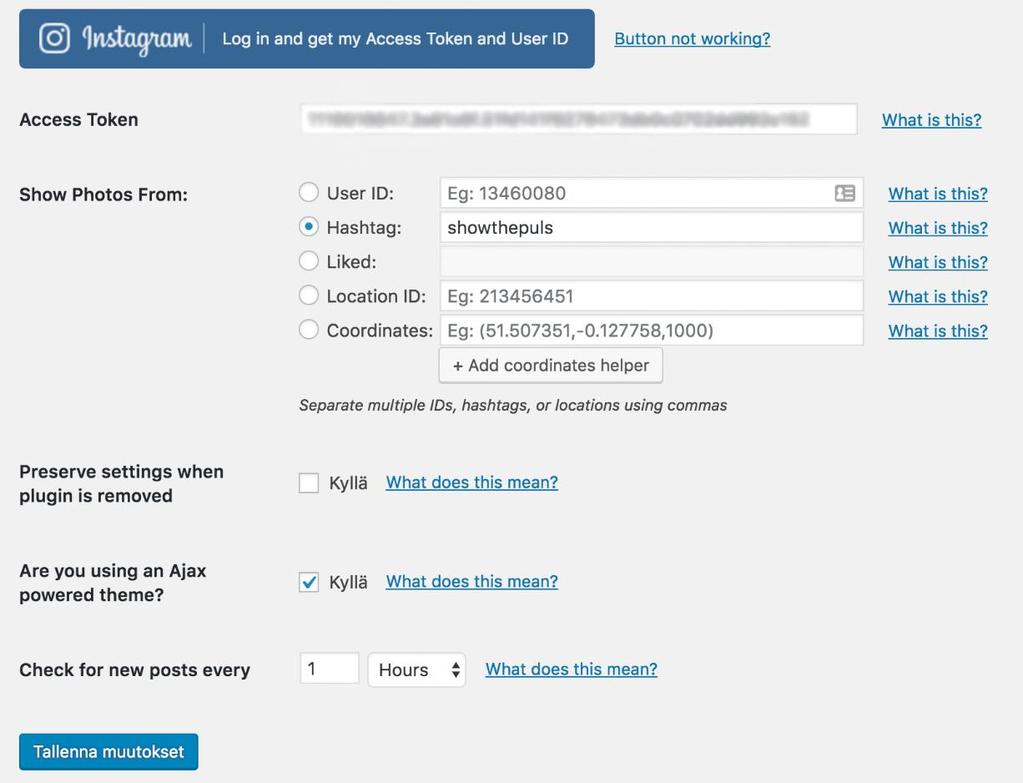Open 'What does this mean?' for check interval
This screenshot has height=783, width=1023.
pos(572,669)
